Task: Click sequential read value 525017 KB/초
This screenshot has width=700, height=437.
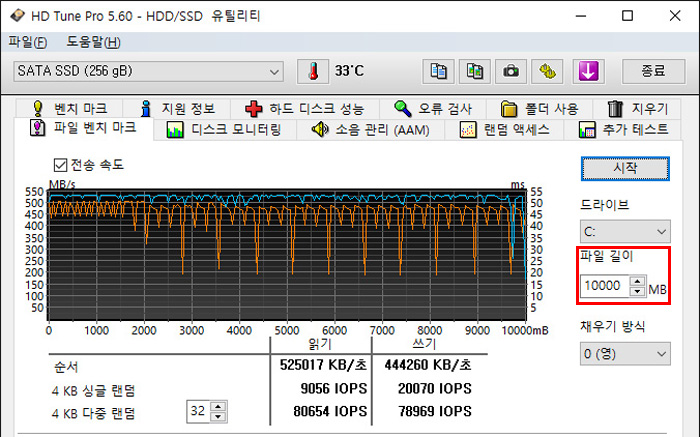Action: [x=323, y=365]
